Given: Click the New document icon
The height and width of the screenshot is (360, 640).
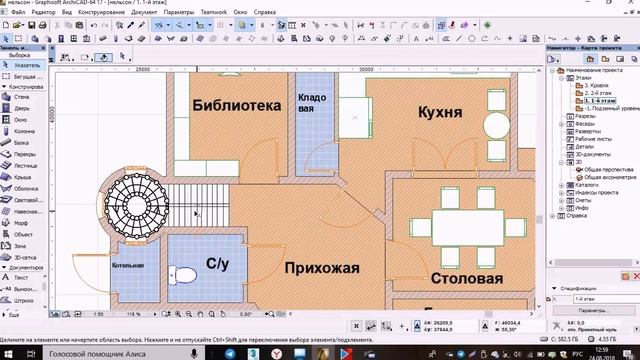Looking at the screenshot, I should (x=6, y=25).
